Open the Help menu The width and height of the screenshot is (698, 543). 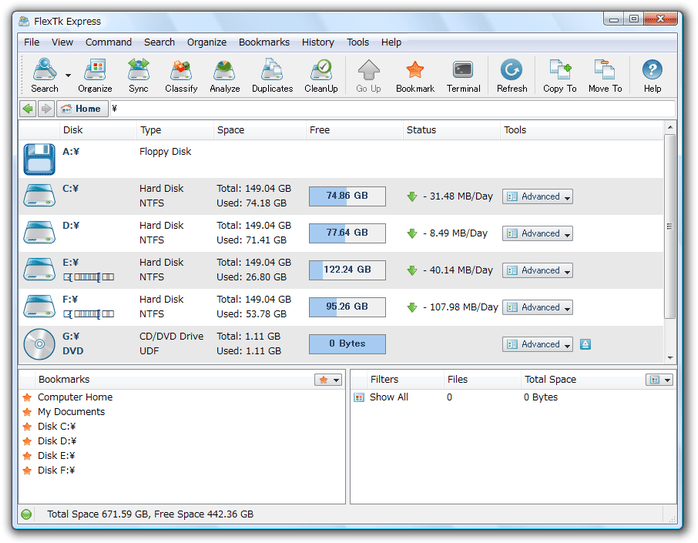pos(391,42)
